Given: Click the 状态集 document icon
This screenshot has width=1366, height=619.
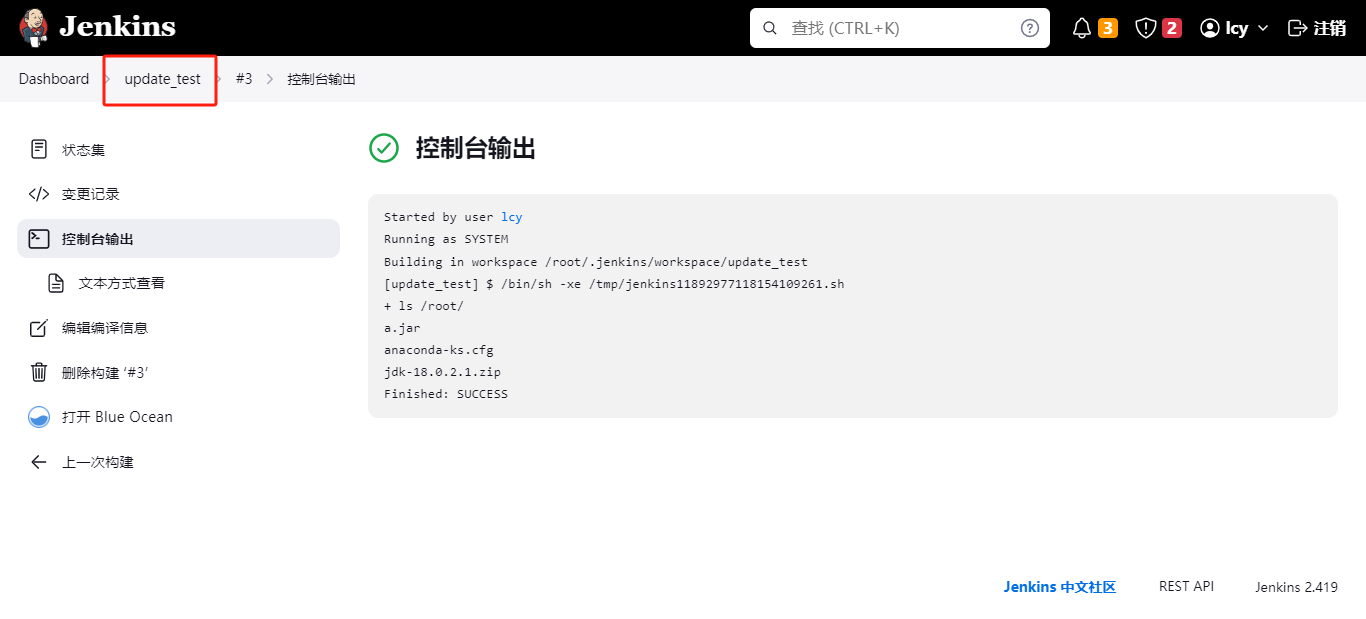Looking at the screenshot, I should click(x=39, y=149).
